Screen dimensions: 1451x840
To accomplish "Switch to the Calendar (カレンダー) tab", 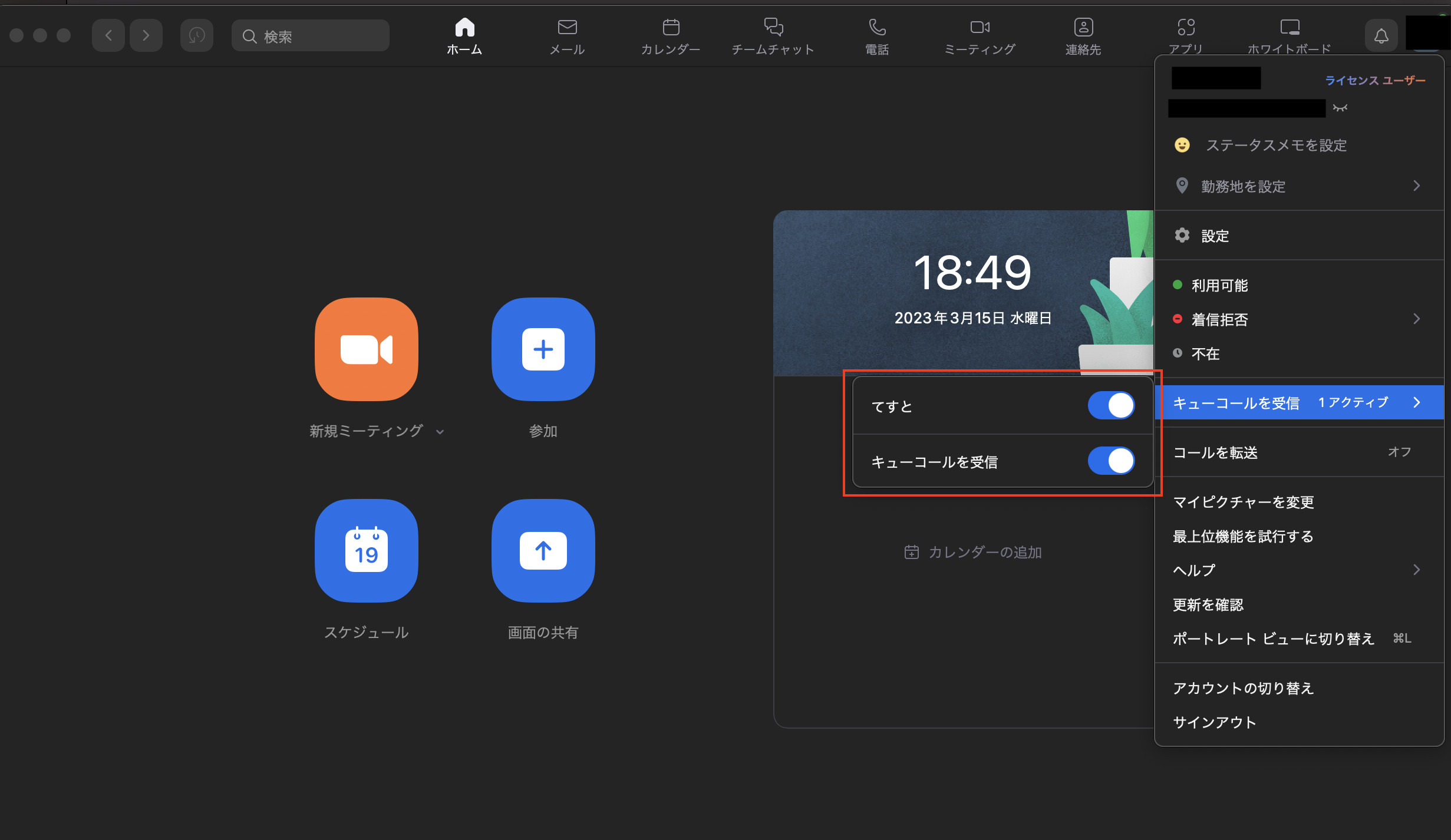I will coord(671,37).
